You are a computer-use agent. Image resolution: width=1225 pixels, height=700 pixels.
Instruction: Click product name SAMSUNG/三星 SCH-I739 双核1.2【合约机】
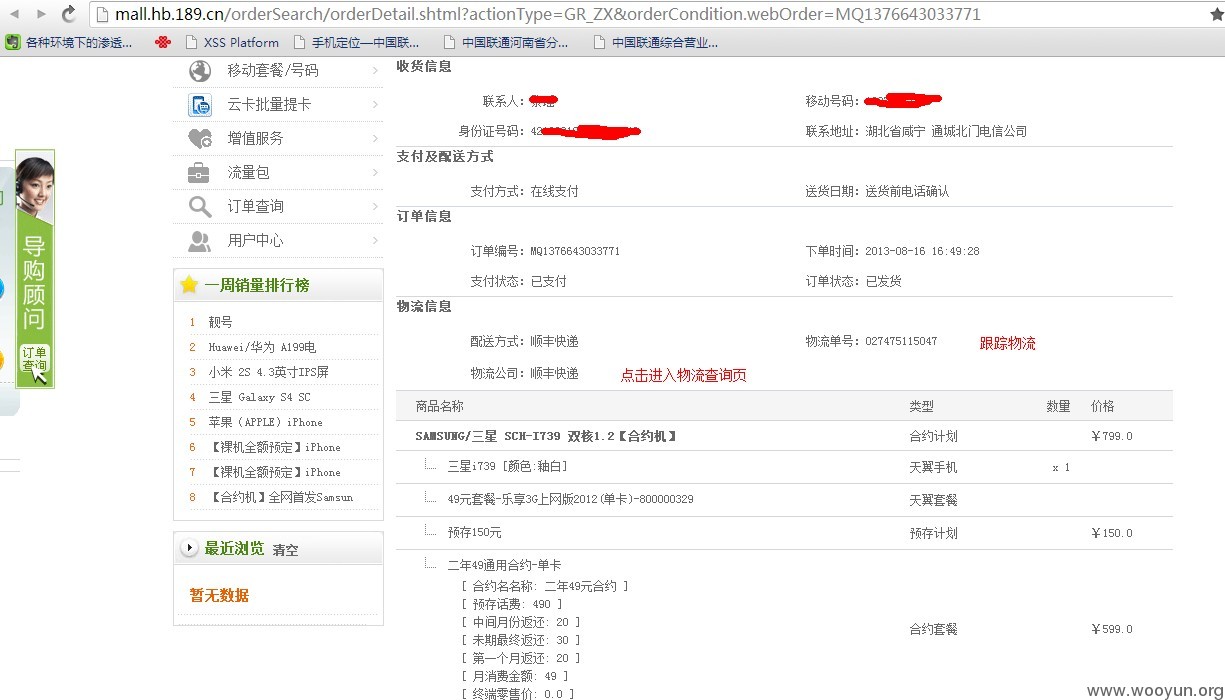tap(546, 436)
